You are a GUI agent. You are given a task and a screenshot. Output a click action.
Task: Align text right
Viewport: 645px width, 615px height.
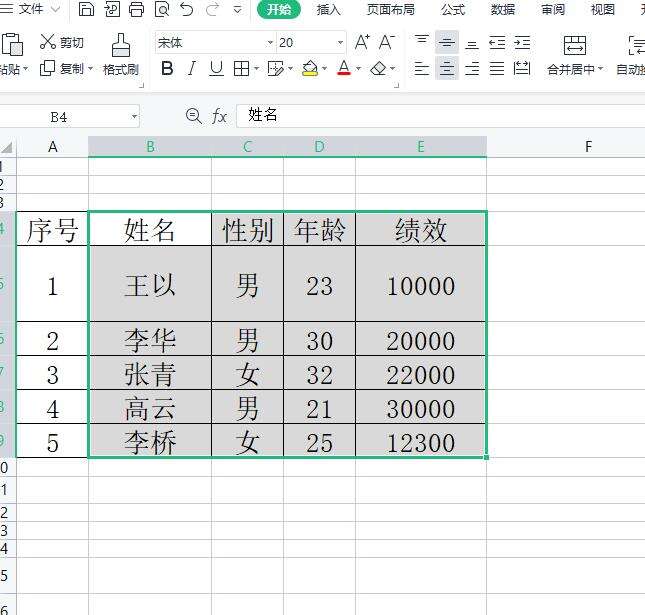tap(472, 68)
